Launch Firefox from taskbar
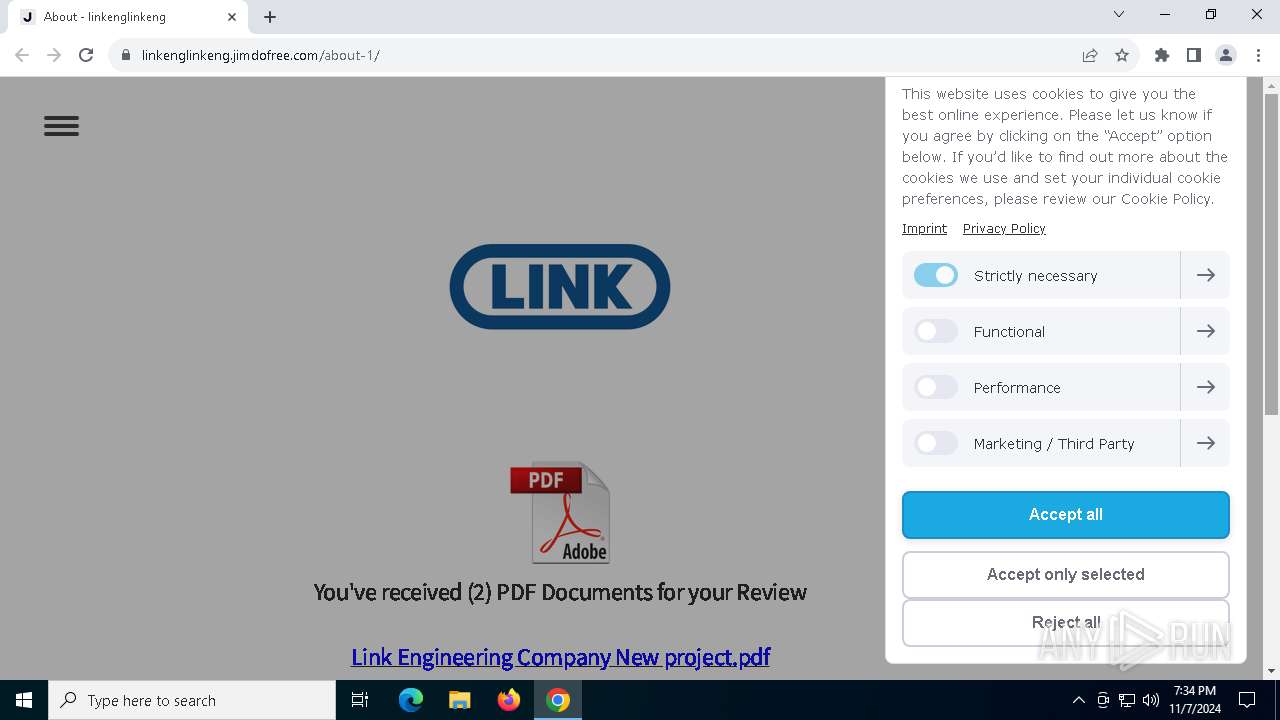 509,700
